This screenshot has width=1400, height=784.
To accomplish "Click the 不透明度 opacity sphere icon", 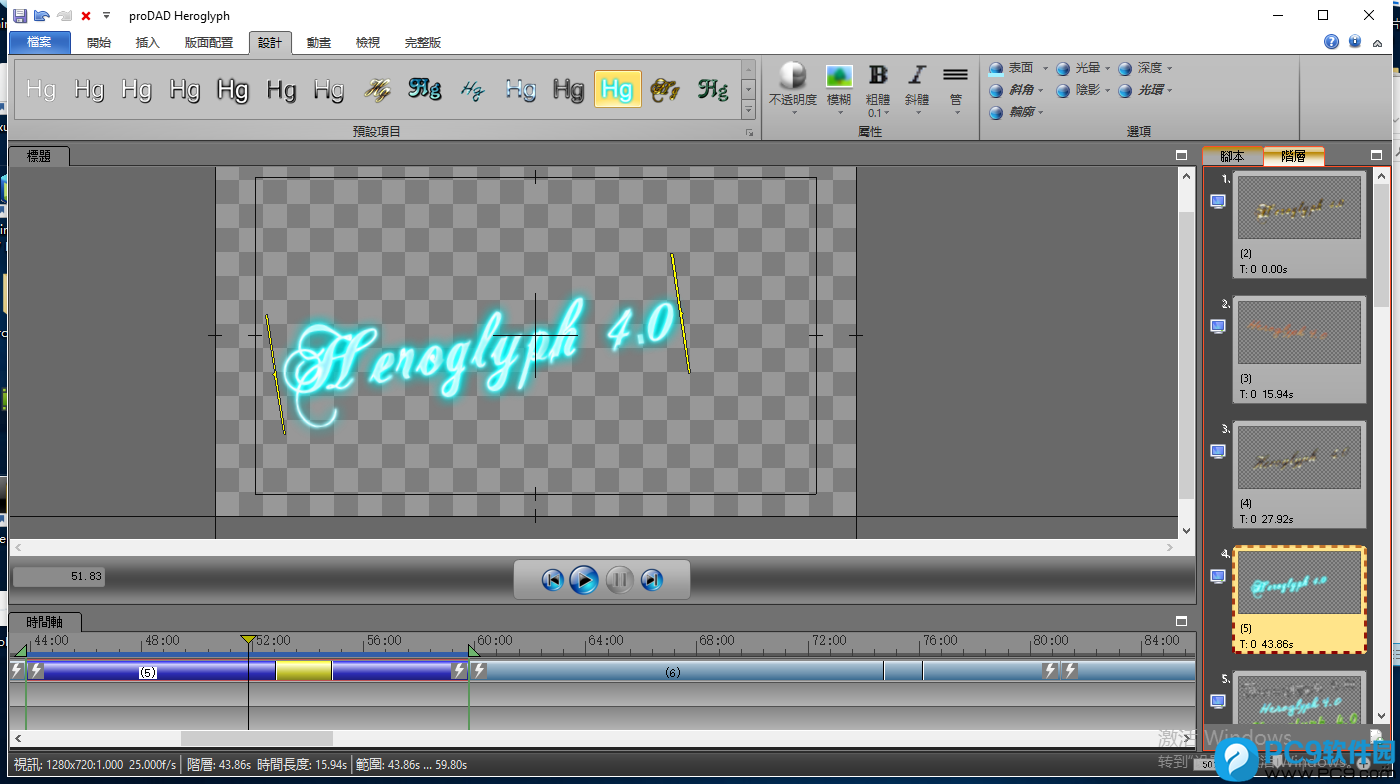I will click(x=792, y=76).
